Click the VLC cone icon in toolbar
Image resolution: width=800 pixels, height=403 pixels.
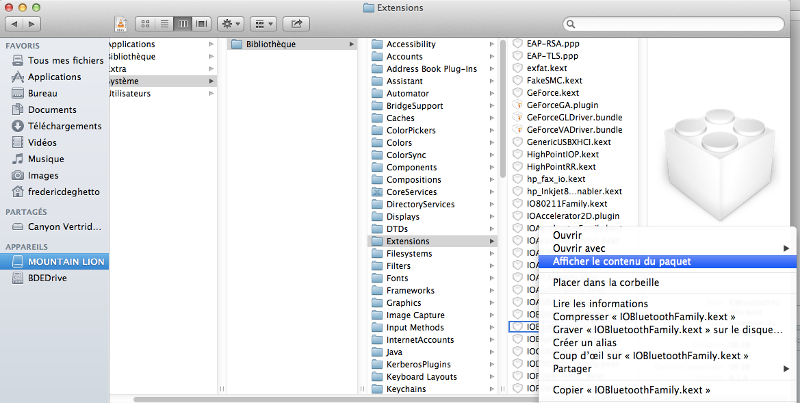pyautogui.click(x=121, y=24)
